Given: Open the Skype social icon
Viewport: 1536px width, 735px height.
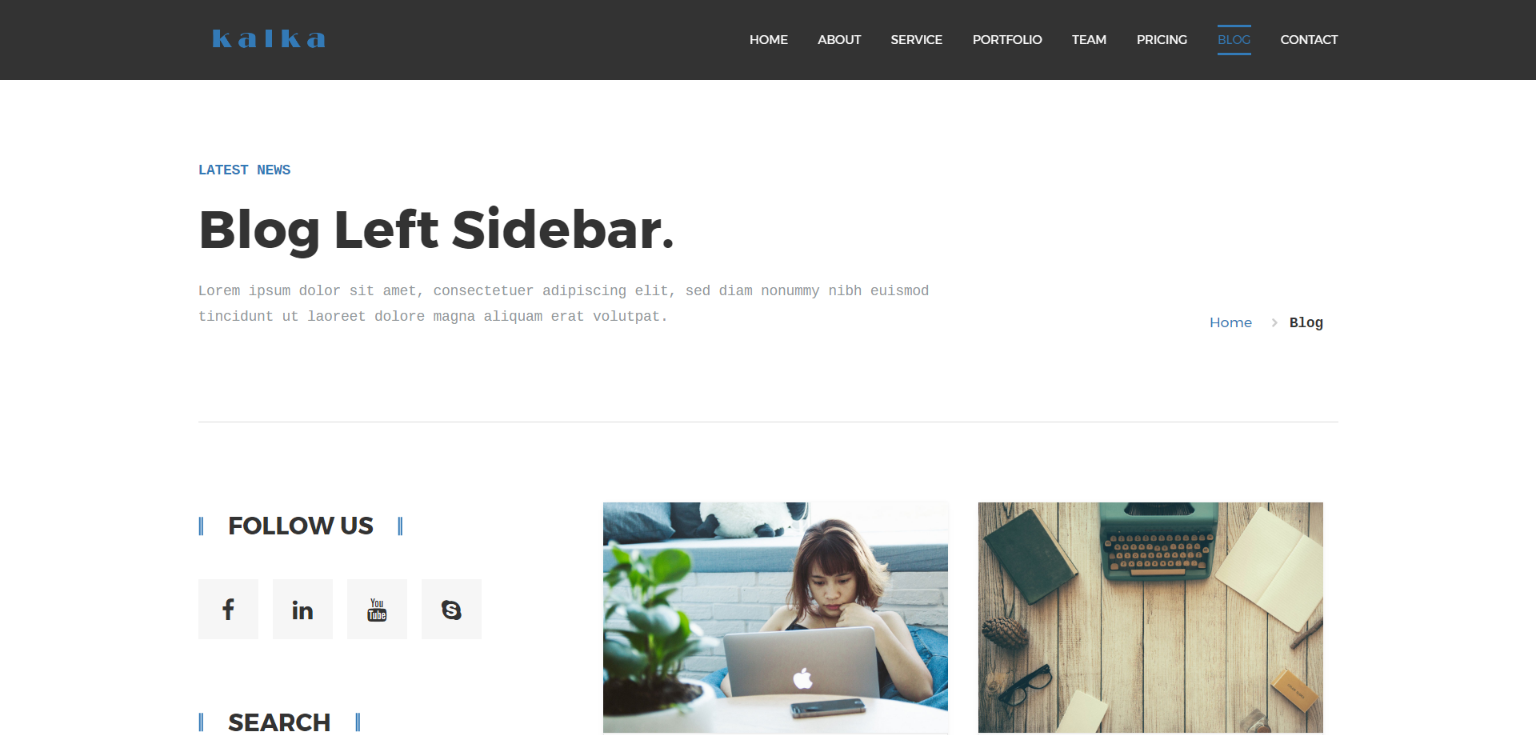Looking at the screenshot, I should coord(452,609).
